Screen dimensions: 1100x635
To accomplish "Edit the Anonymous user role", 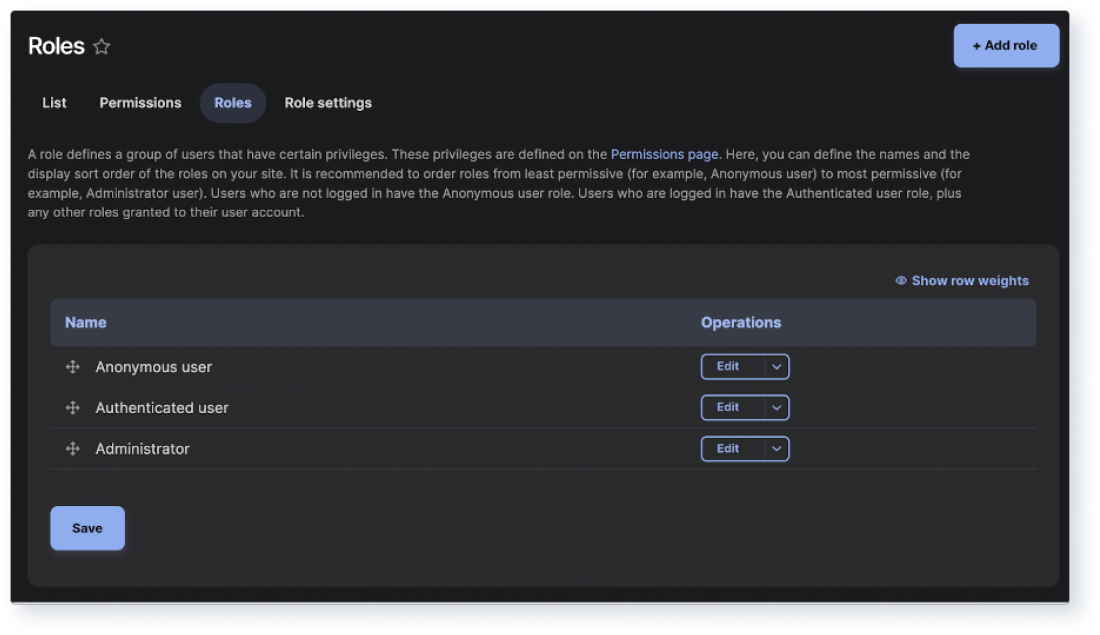I will click(x=728, y=367).
